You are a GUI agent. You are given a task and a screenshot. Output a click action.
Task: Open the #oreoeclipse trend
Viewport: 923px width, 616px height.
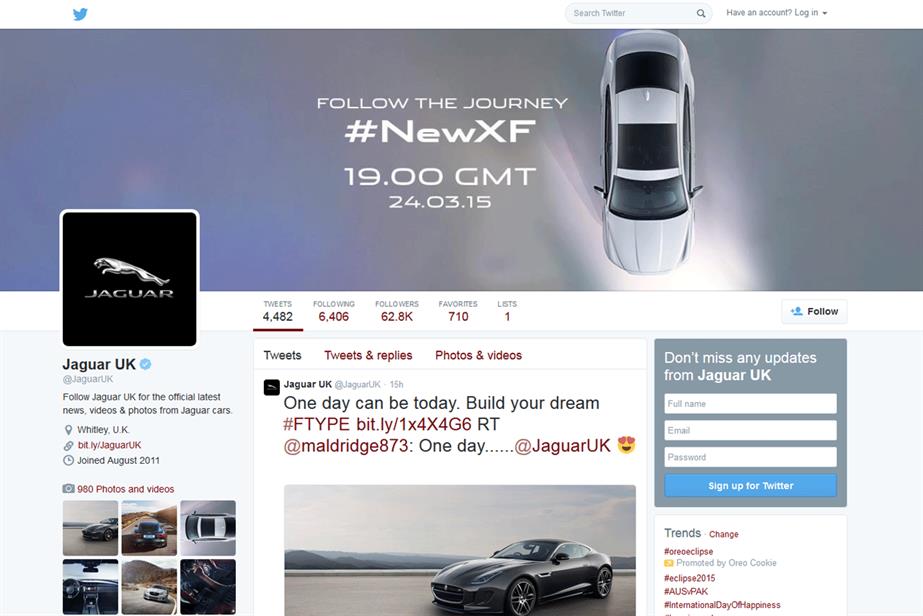tap(688, 551)
